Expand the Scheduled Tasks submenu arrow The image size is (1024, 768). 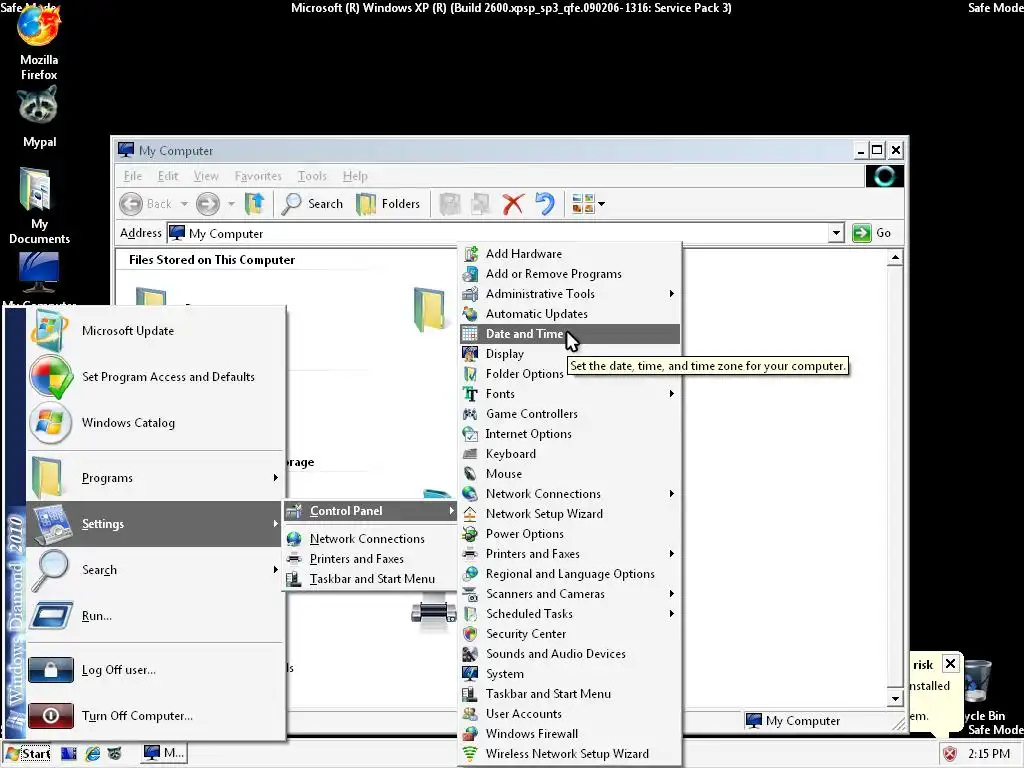(671, 614)
